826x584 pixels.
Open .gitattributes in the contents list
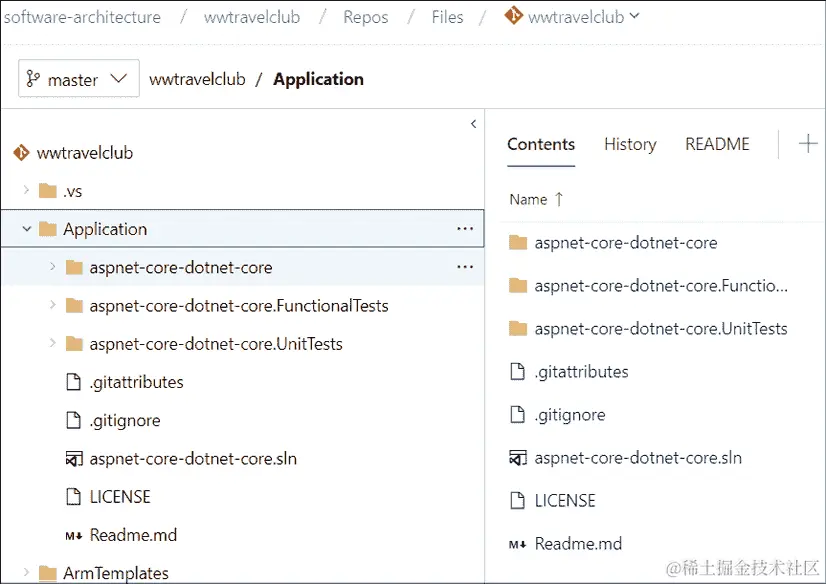coord(581,372)
